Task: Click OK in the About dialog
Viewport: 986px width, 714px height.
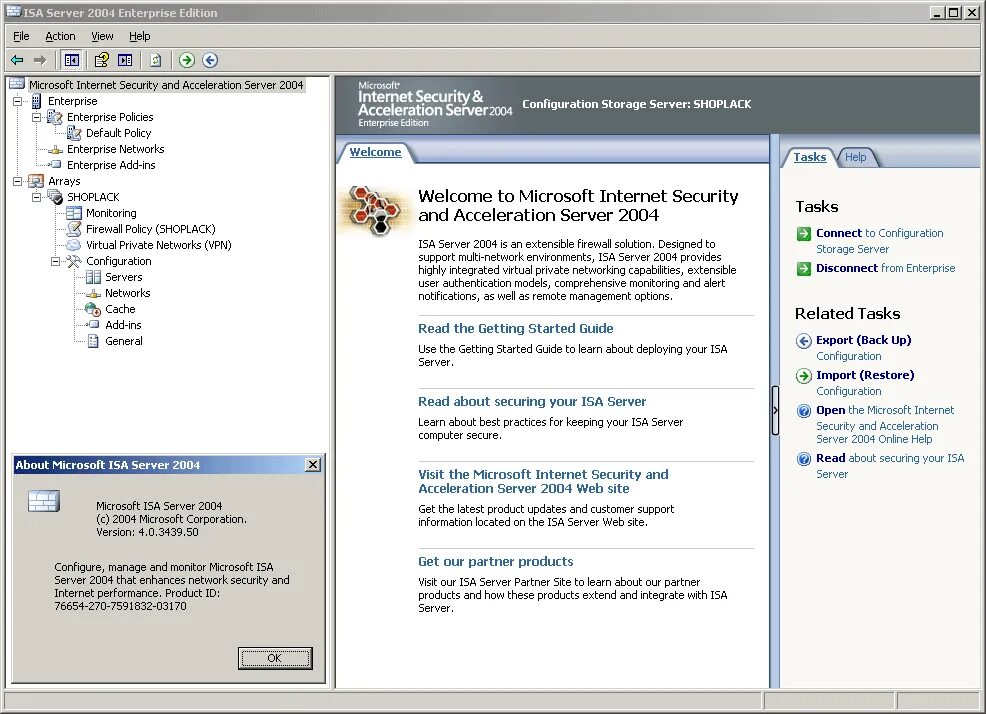Action: [x=275, y=658]
